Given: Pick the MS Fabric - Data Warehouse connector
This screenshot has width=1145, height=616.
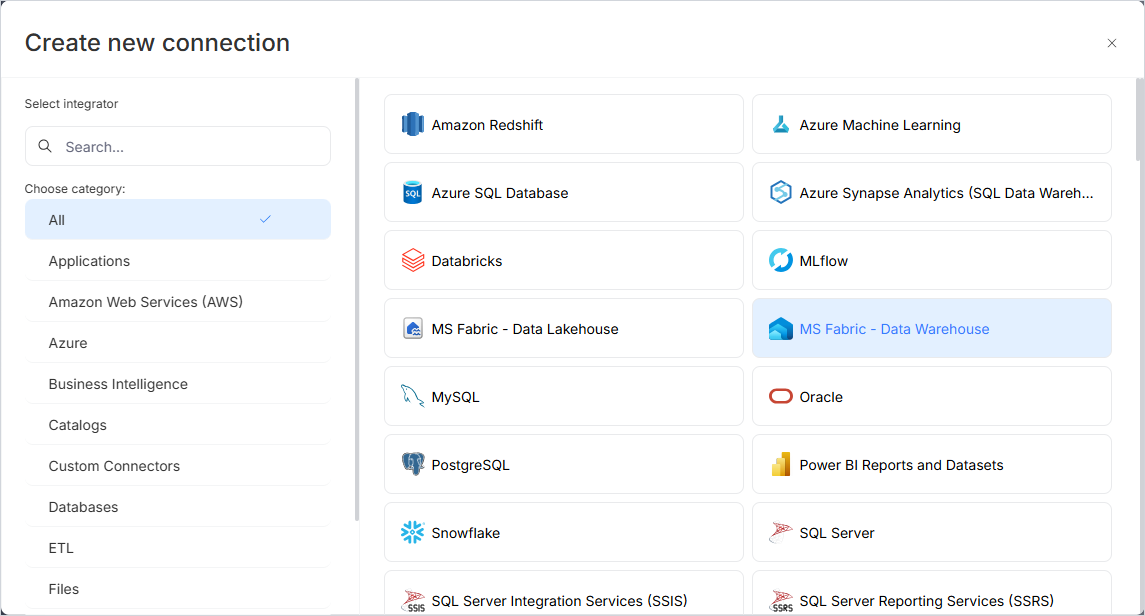Looking at the screenshot, I should 931,329.
